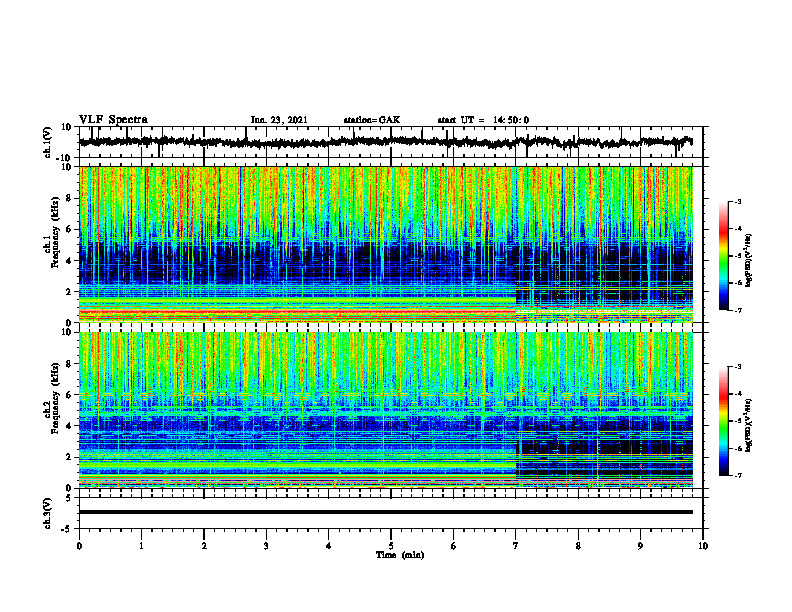Click the "Time (min)" axis title
Image resolution: width=792 pixels, height=612 pixels.
tap(400, 555)
